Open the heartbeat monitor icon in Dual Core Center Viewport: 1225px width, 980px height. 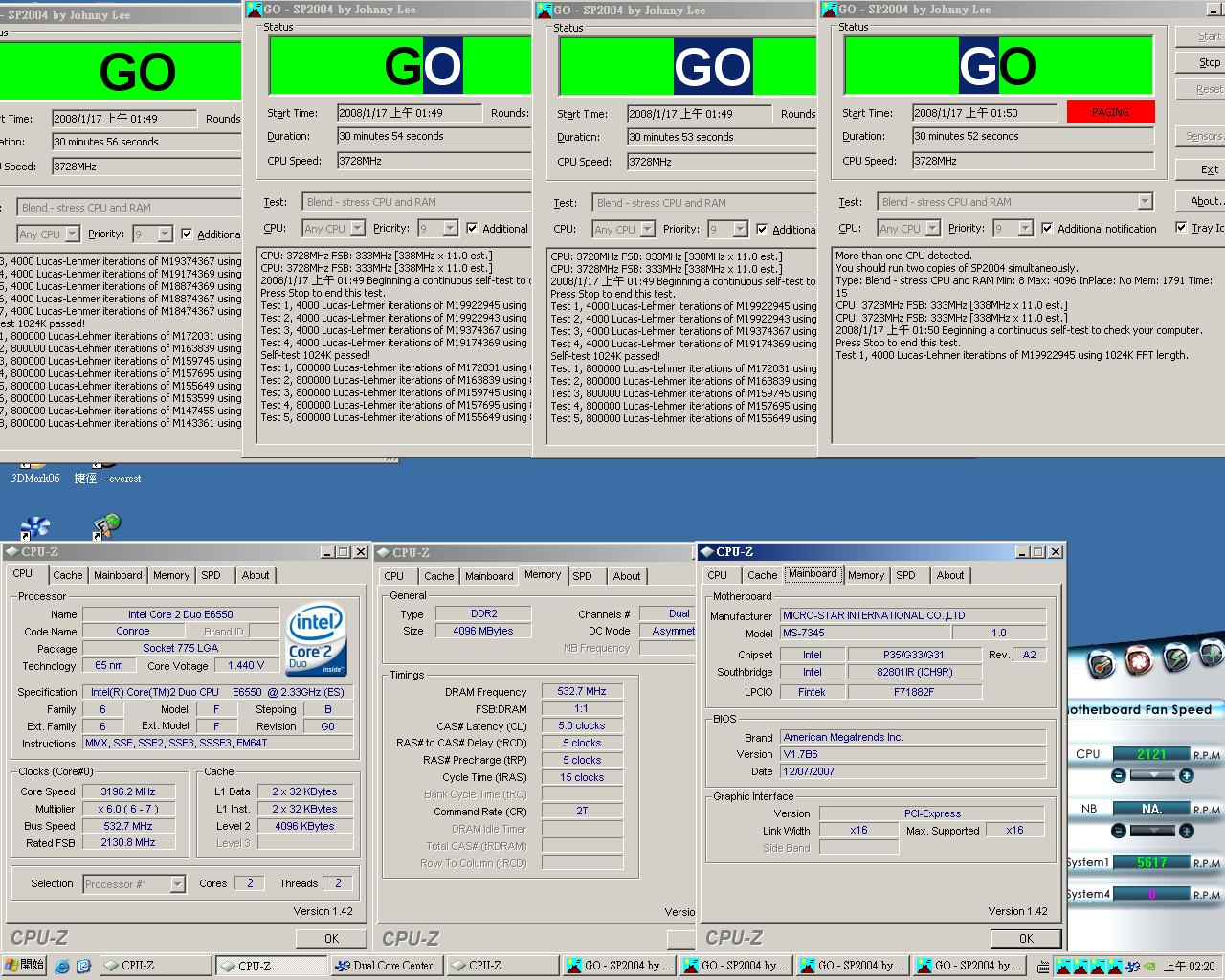click(x=1212, y=653)
